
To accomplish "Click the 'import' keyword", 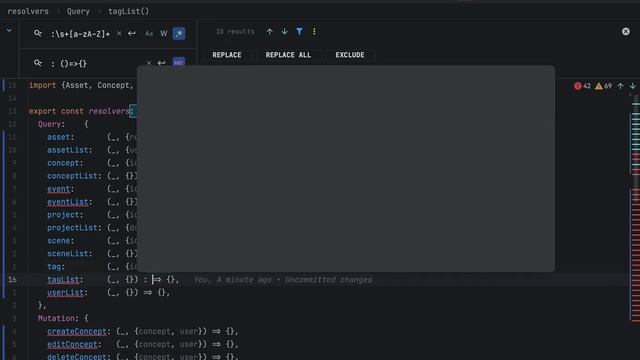I will (x=42, y=85).
